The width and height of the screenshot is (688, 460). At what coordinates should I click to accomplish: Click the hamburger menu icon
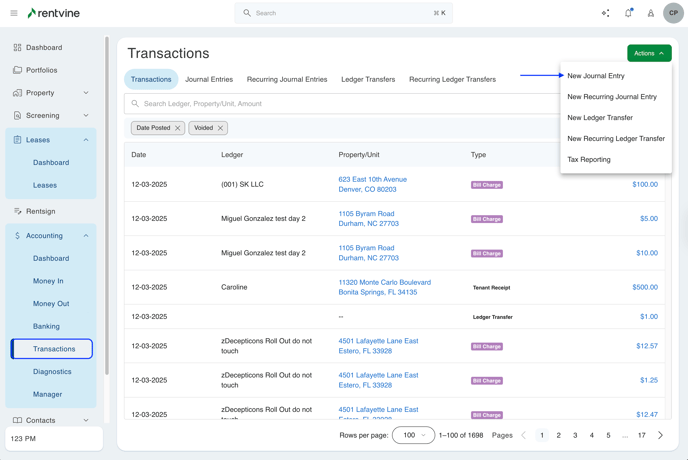tap(14, 13)
